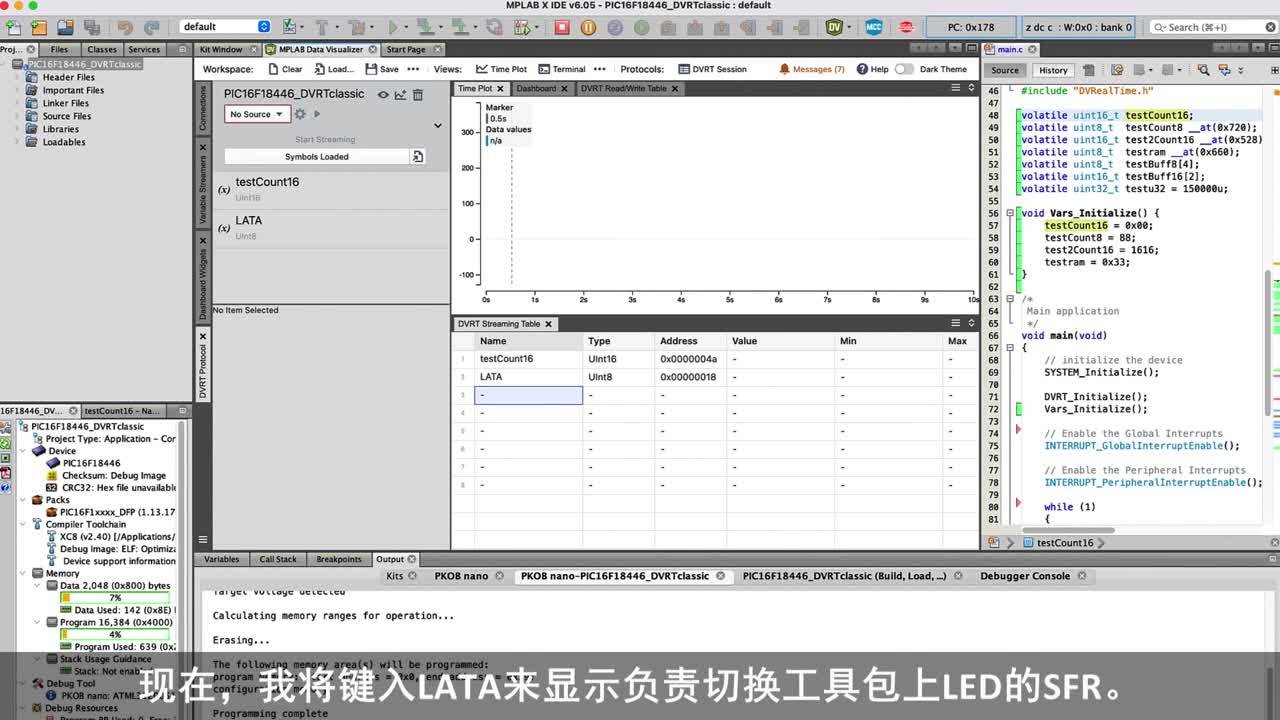Image resolution: width=1280 pixels, height=720 pixels.
Task: Switch to the Dashboard tab
Action: tap(535, 88)
